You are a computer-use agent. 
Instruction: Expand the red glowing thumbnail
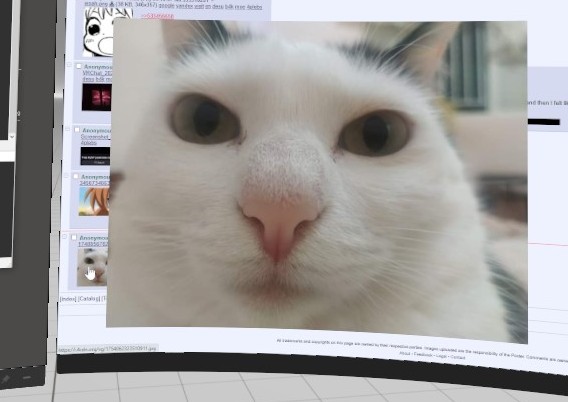click(97, 97)
